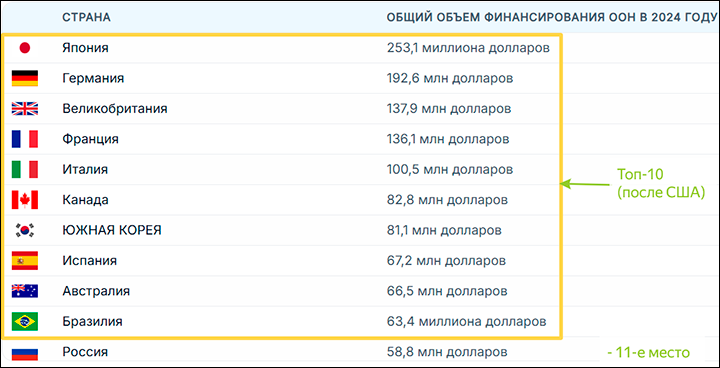Click the Russia flag icon
The width and height of the screenshot is (720, 368).
click(x=25, y=352)
